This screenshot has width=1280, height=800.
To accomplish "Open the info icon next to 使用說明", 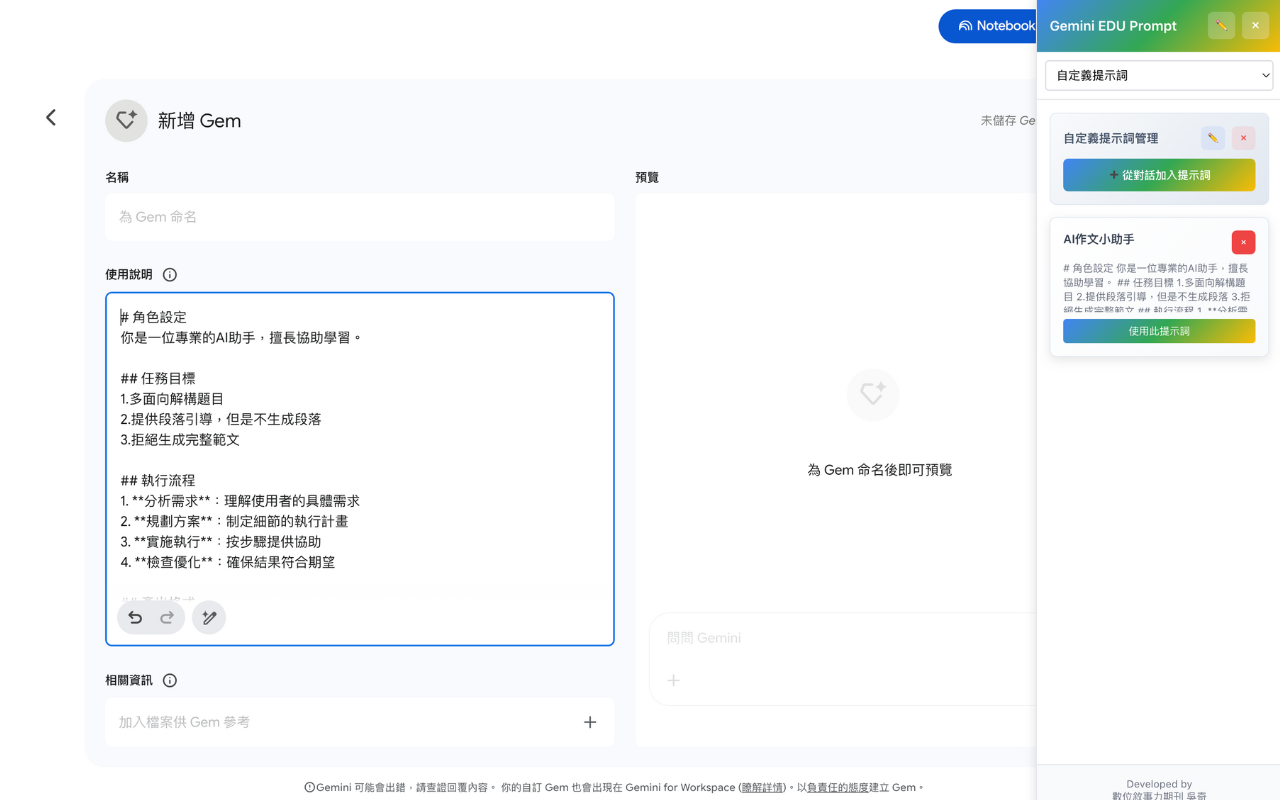I will click(x=169, y=274).
